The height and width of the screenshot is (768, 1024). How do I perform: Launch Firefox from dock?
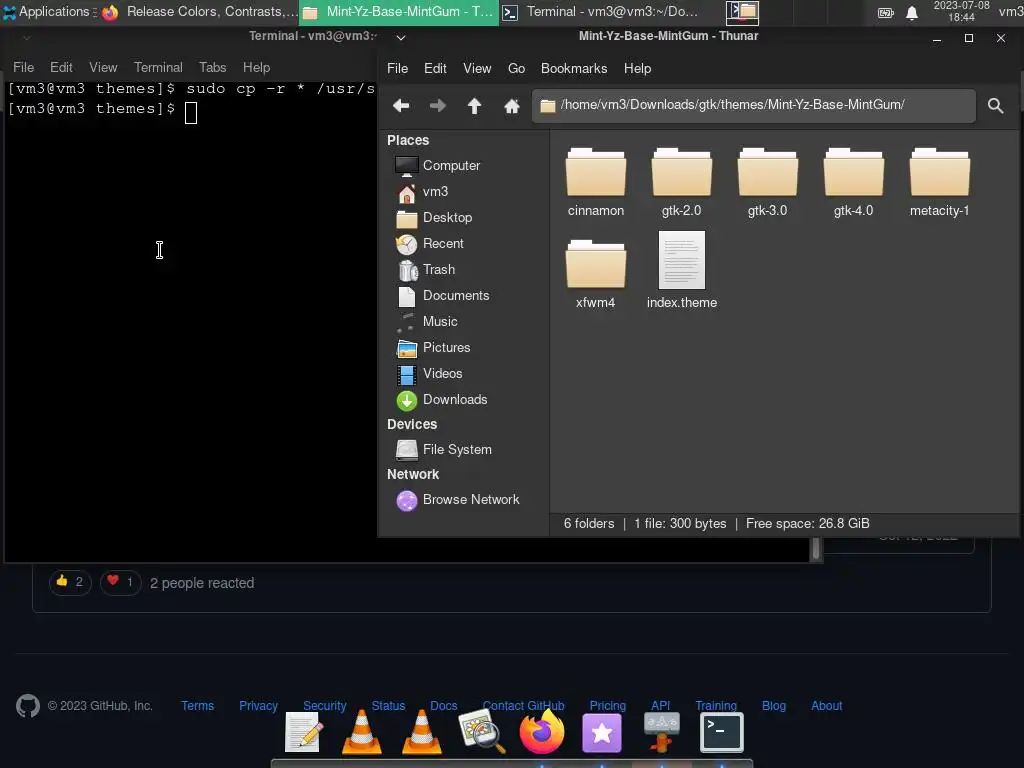tap(541, 731)
